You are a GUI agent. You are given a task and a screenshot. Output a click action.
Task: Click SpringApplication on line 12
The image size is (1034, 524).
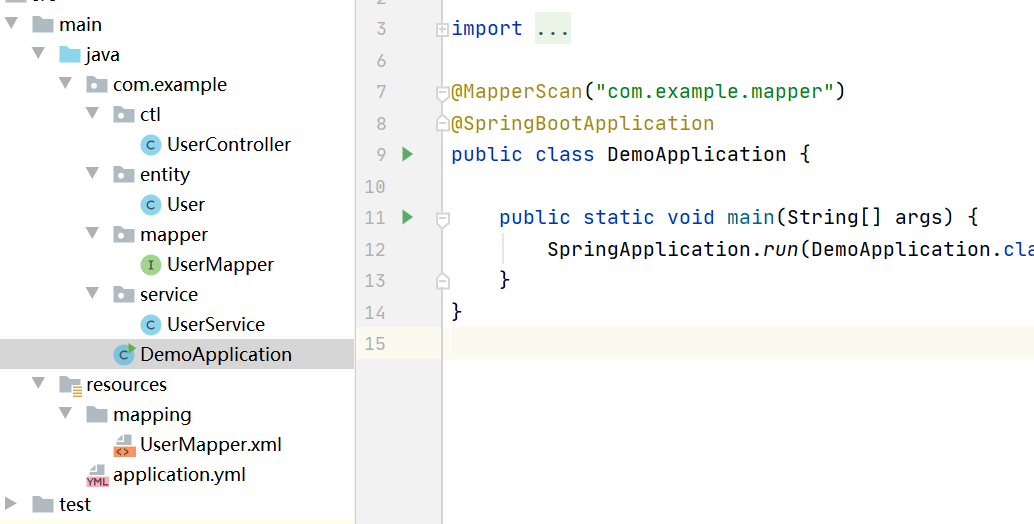(648, 249)
